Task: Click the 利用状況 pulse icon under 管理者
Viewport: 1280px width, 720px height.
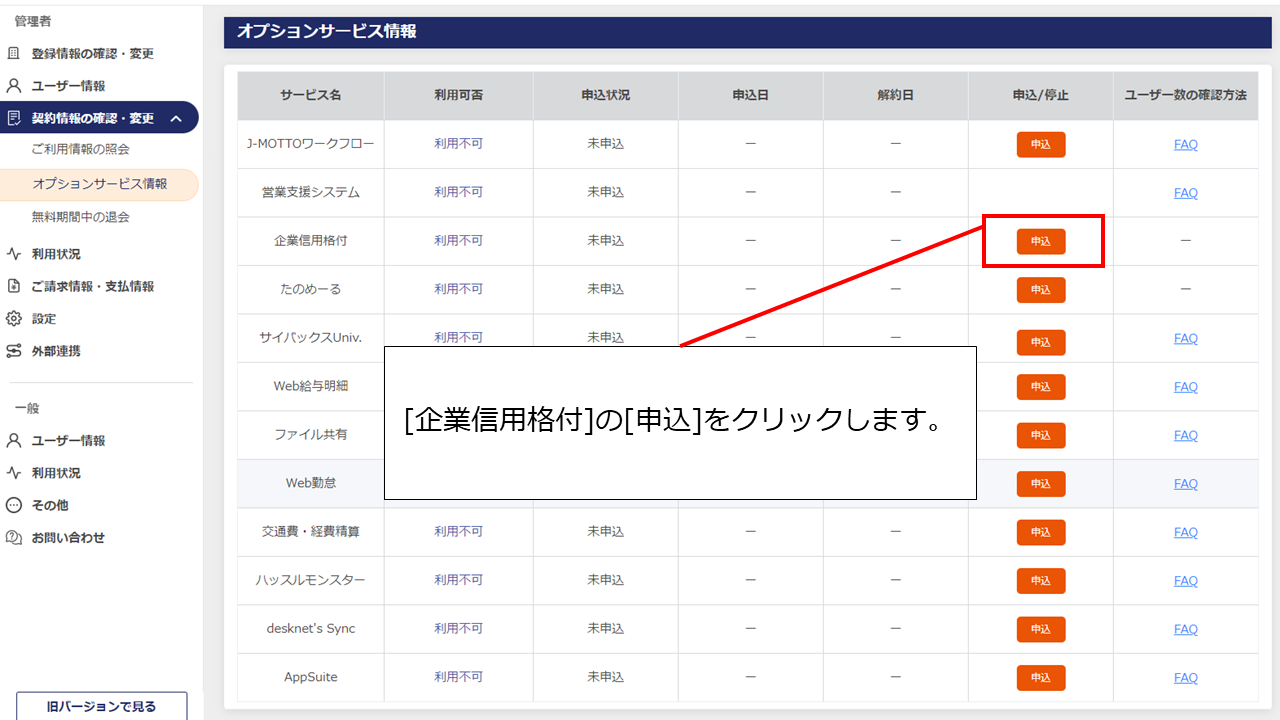Action: [x=14, y=254]
